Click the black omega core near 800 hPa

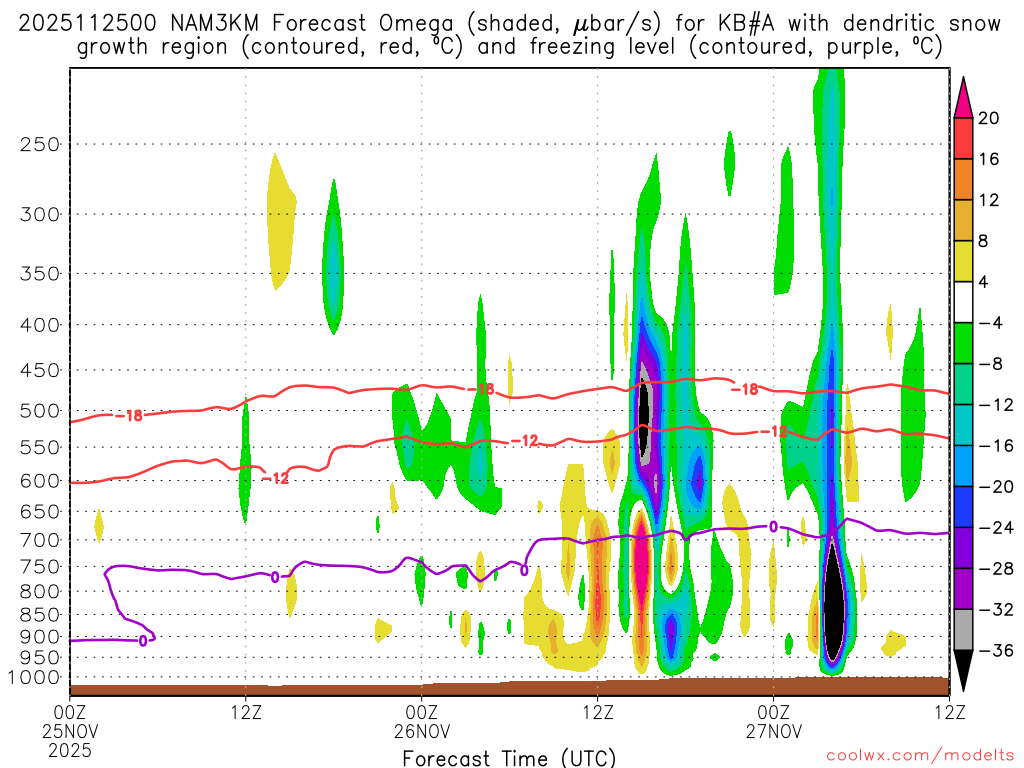coord(833,601)
